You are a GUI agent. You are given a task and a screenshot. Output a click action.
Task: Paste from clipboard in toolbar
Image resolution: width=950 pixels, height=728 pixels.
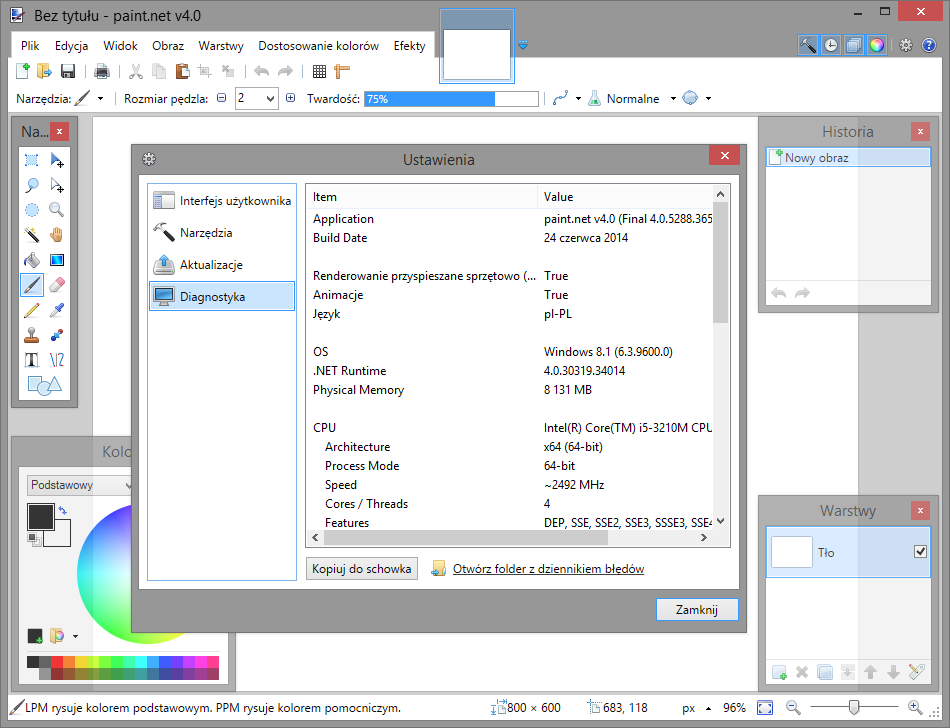tap(182, 71)
